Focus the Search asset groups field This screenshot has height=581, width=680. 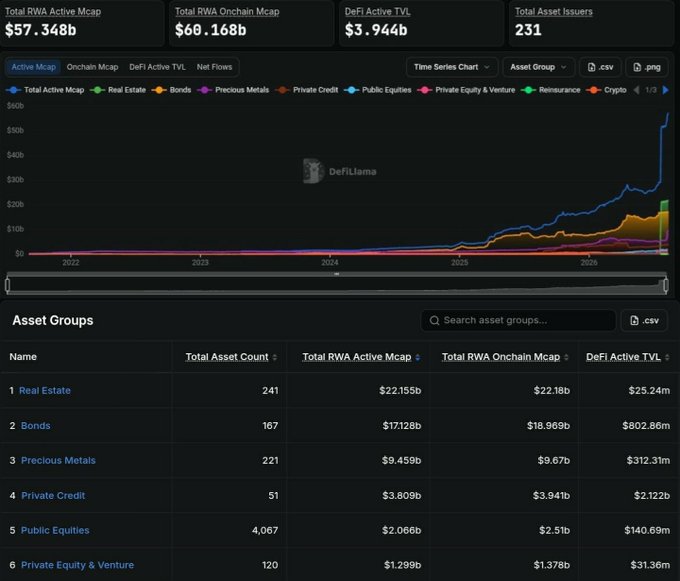coord(518,320)
